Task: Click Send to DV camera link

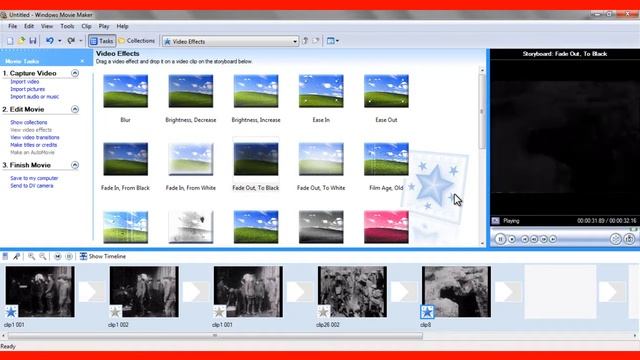Action: (x=31, y=186)
